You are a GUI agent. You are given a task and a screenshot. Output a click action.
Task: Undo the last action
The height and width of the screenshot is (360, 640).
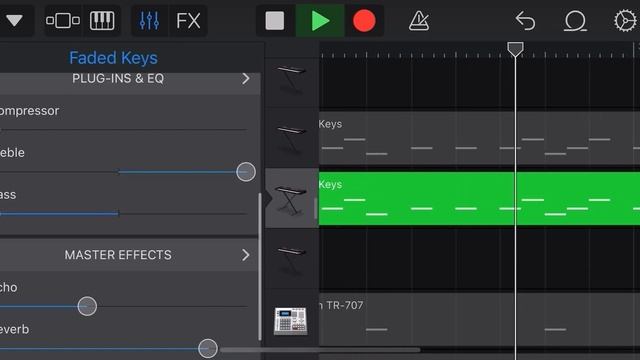(x=525, y=20)
